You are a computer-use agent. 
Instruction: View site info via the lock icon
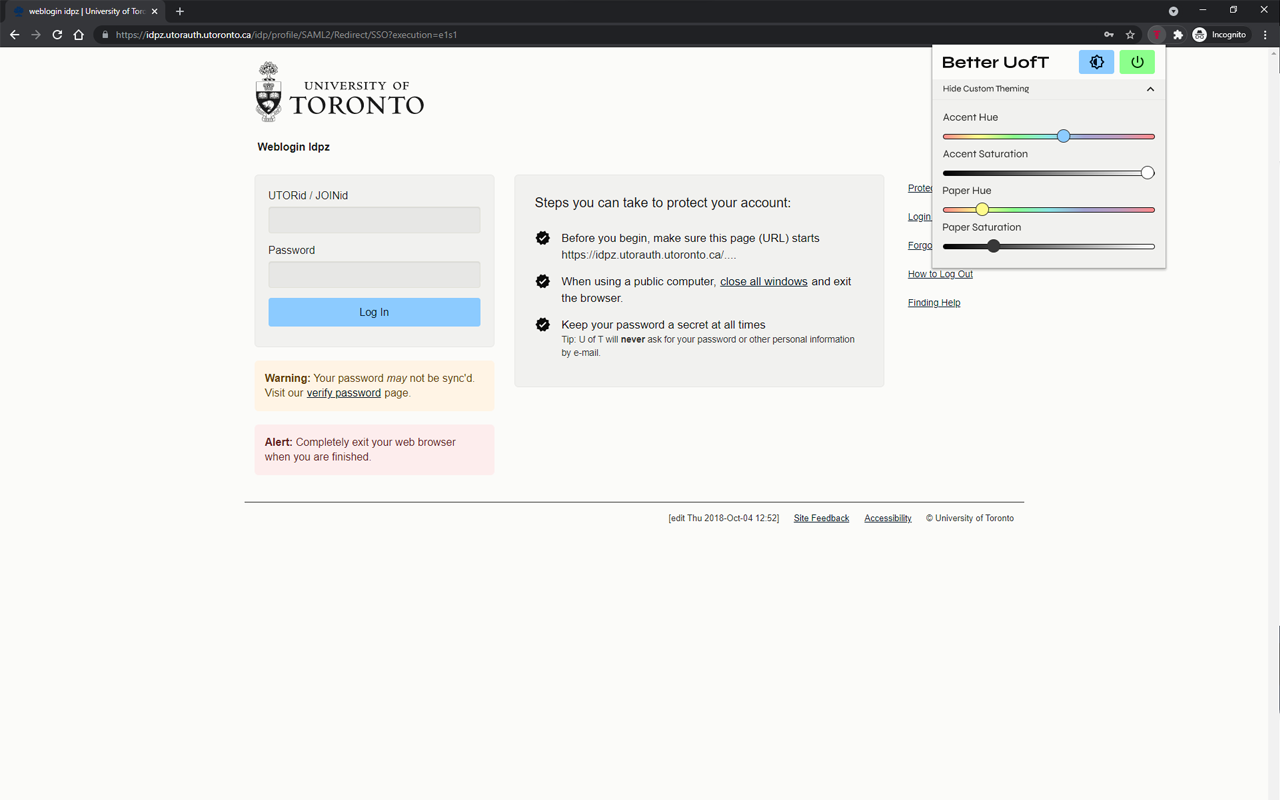pyautogui.click(x=105, y=35)
